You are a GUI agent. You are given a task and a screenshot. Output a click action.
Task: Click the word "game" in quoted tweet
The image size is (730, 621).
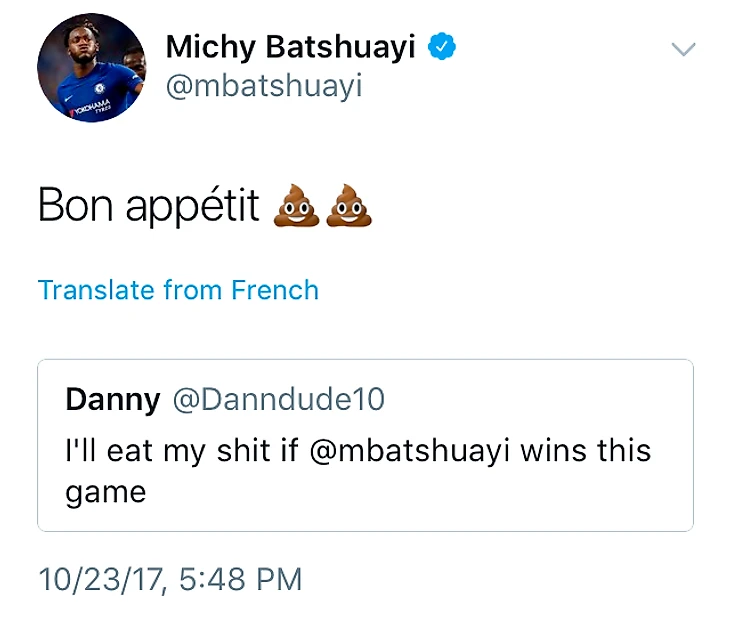[x=106, y=493]
